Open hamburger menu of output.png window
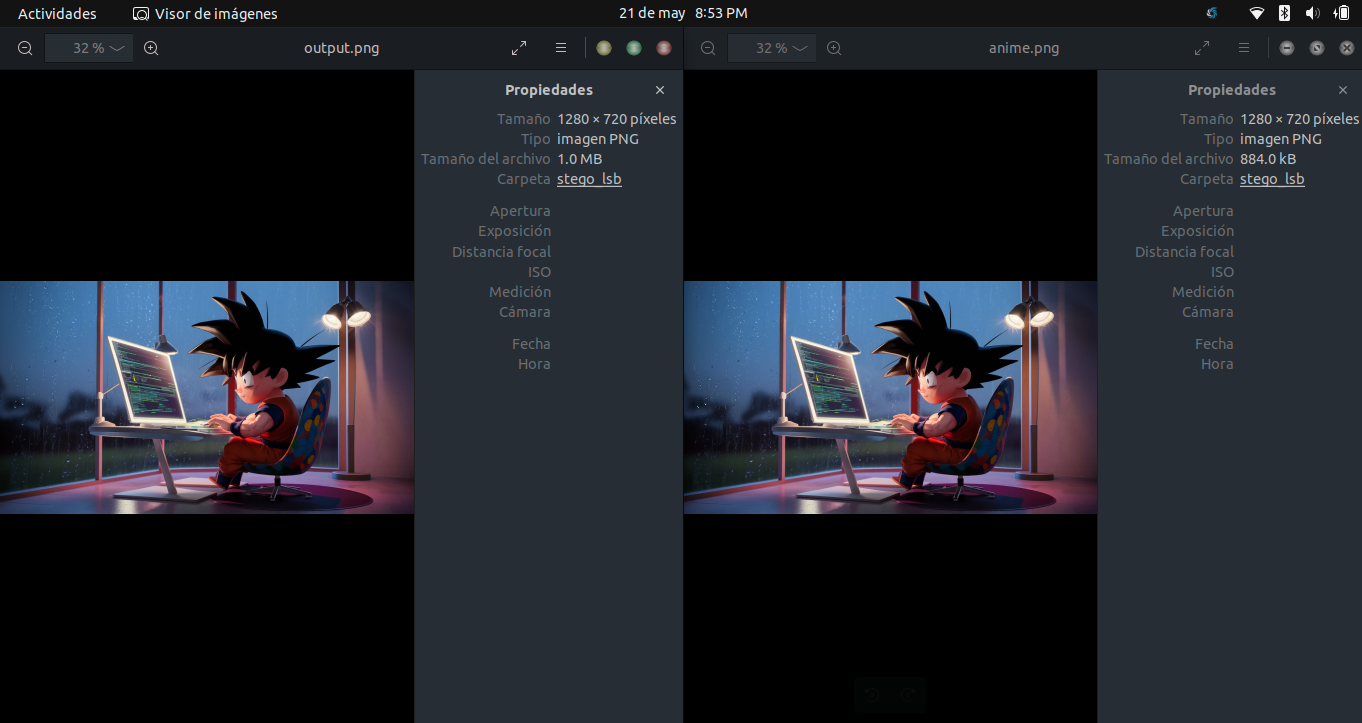The height and width of the screenshot is (723, 1362). click(x=561, y=48)
